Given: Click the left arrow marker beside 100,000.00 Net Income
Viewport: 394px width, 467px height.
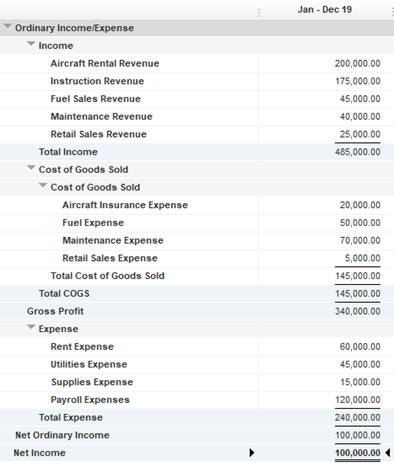Looking at the screenshot, I should 388,453.
